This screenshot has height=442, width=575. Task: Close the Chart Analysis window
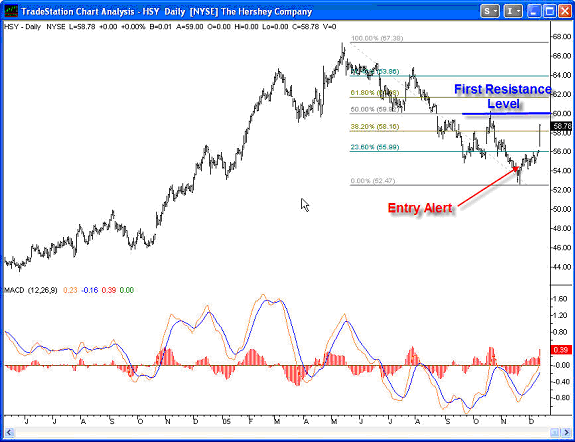coord(565,11)
